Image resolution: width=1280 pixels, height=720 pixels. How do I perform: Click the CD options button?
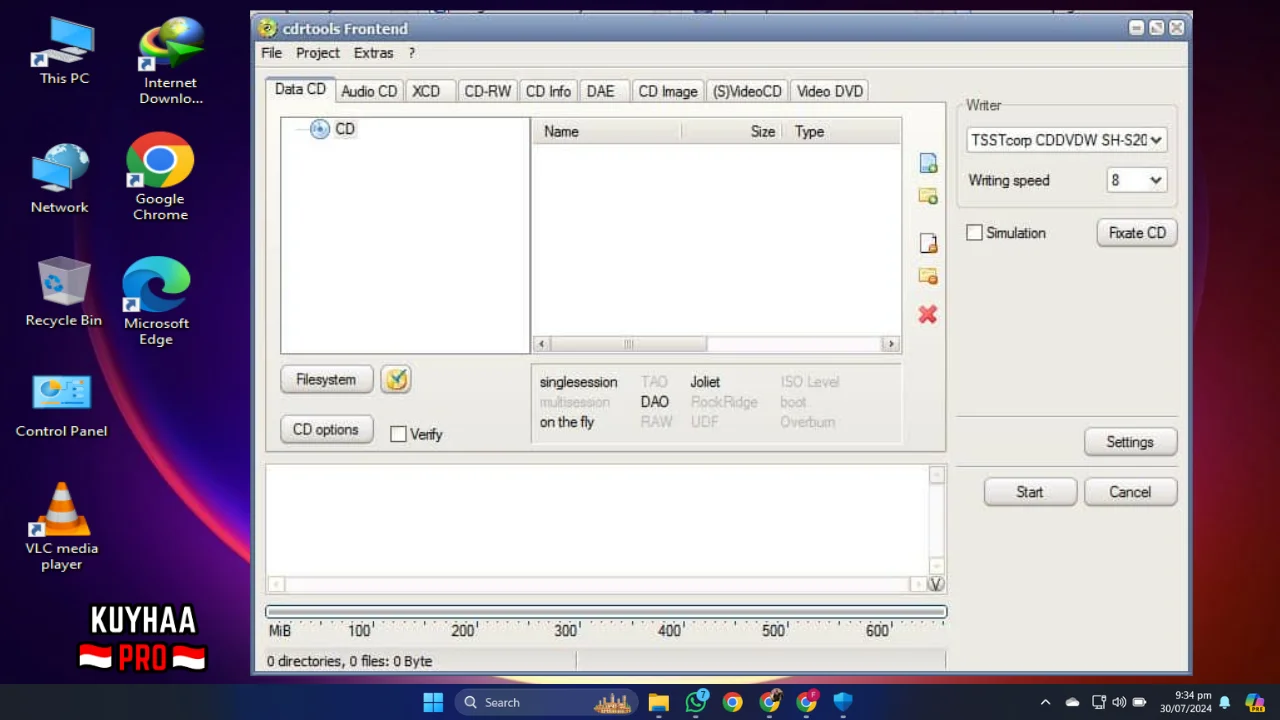[326, 429]
